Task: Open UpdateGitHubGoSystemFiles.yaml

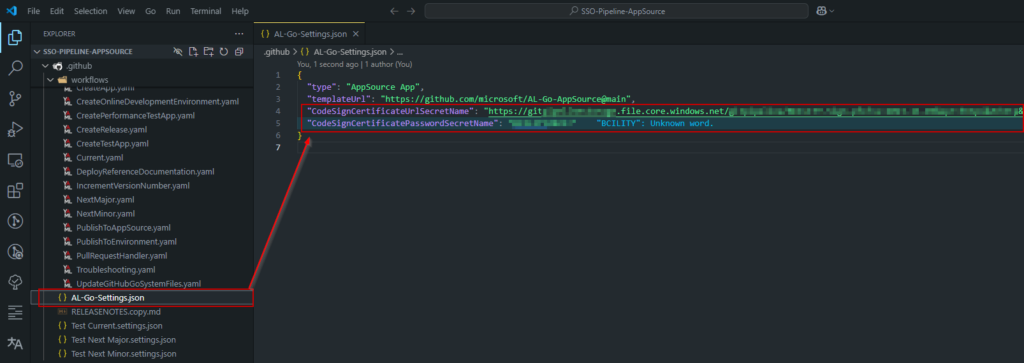Action: [x=138, y=283]
